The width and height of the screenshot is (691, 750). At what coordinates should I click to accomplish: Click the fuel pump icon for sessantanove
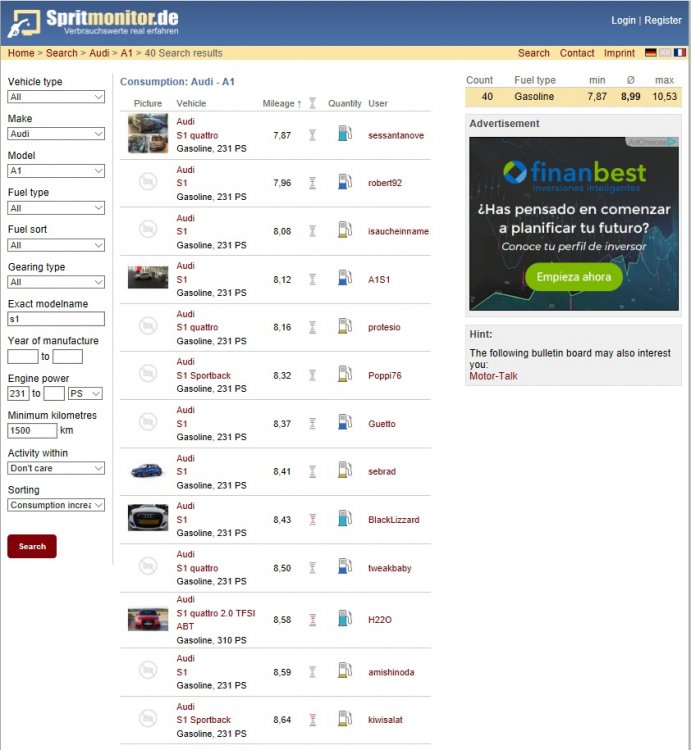[344, 134]
